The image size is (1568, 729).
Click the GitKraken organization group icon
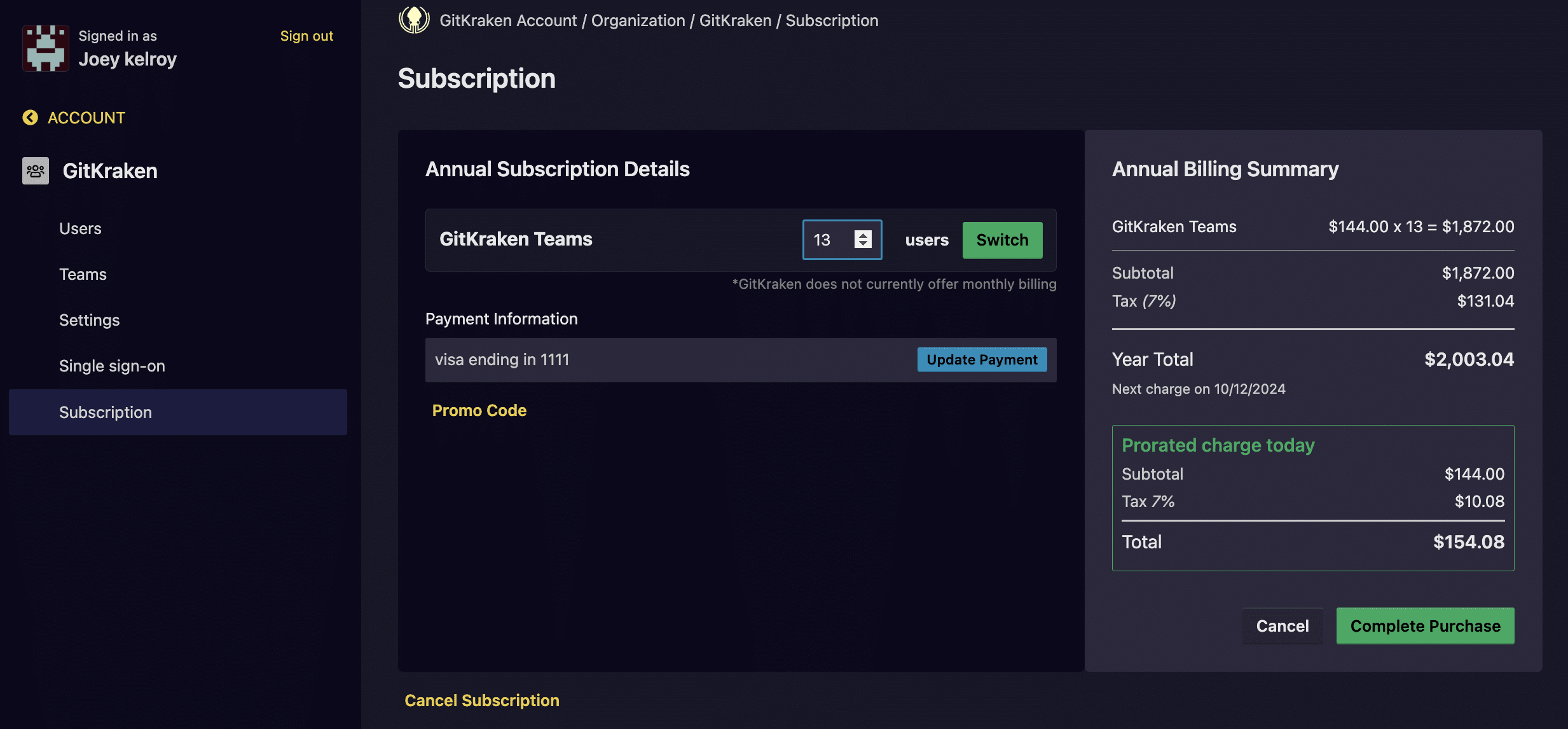click(36, 170)
